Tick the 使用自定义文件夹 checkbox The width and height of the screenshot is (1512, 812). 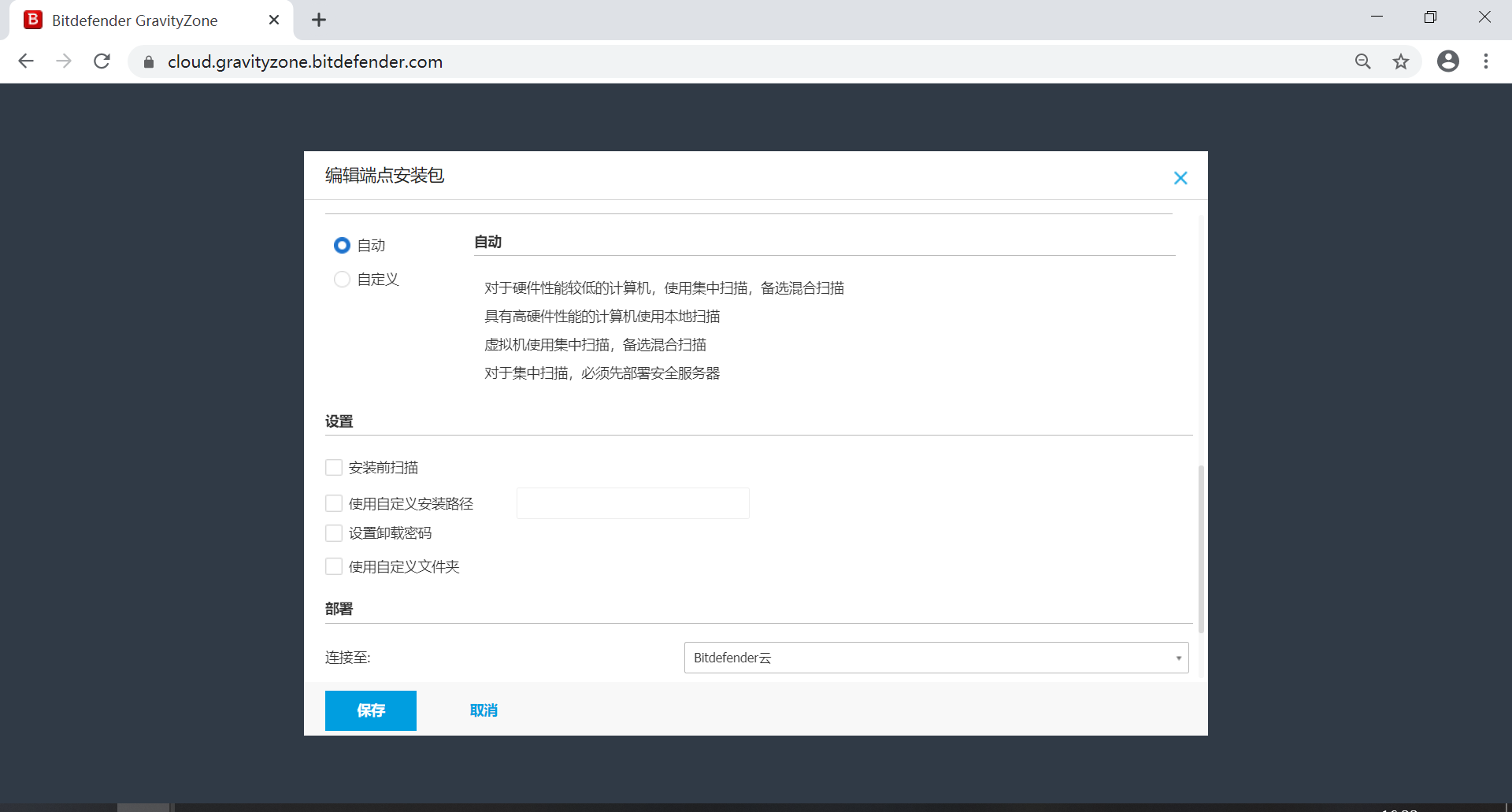coord(334,566)
